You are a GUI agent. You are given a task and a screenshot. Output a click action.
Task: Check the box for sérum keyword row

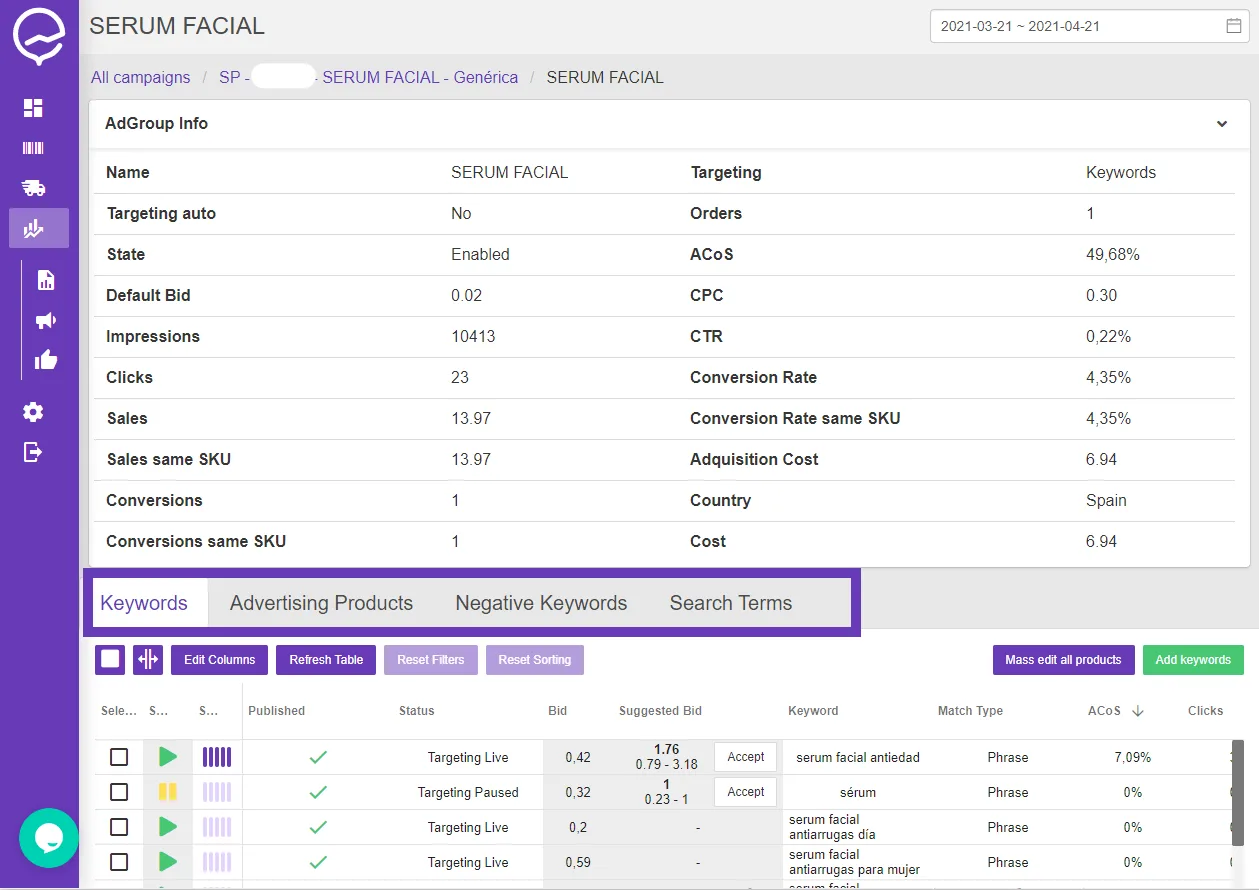point(119,792)
